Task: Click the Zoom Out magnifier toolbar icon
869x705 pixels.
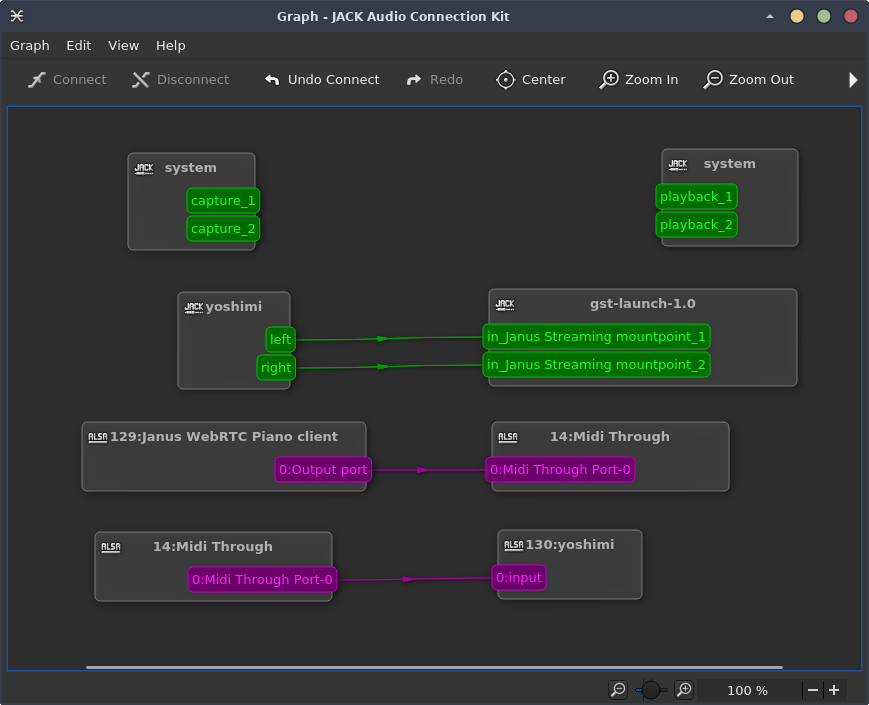Action: (x=713, y=80)
